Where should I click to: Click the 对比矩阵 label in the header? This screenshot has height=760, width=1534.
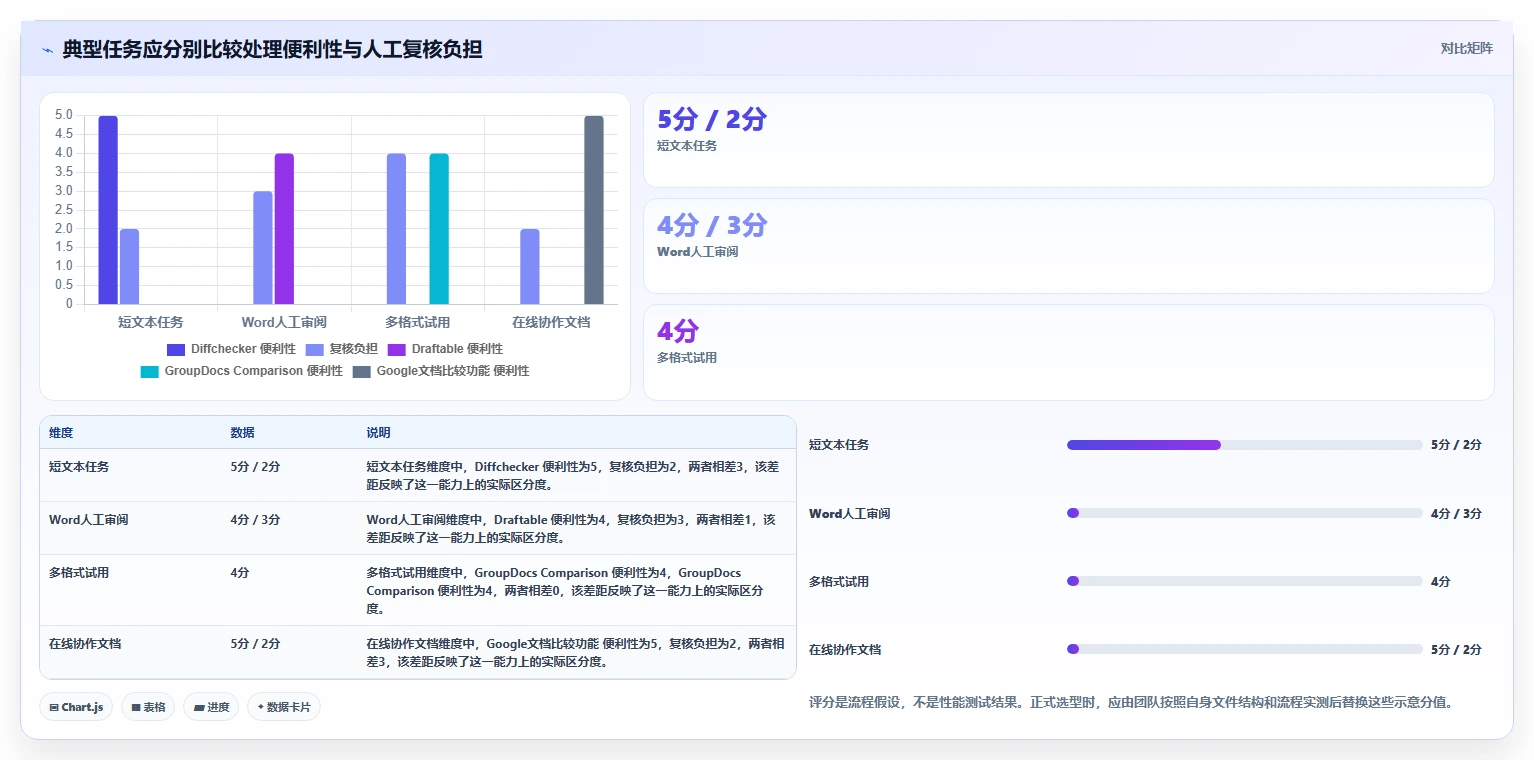[1466, 48]
